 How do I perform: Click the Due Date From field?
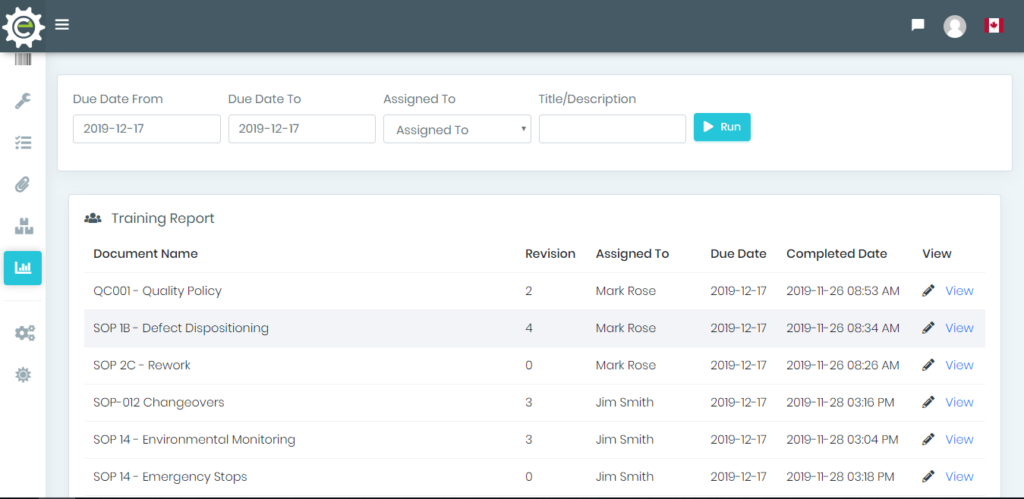tap(146, 129)
